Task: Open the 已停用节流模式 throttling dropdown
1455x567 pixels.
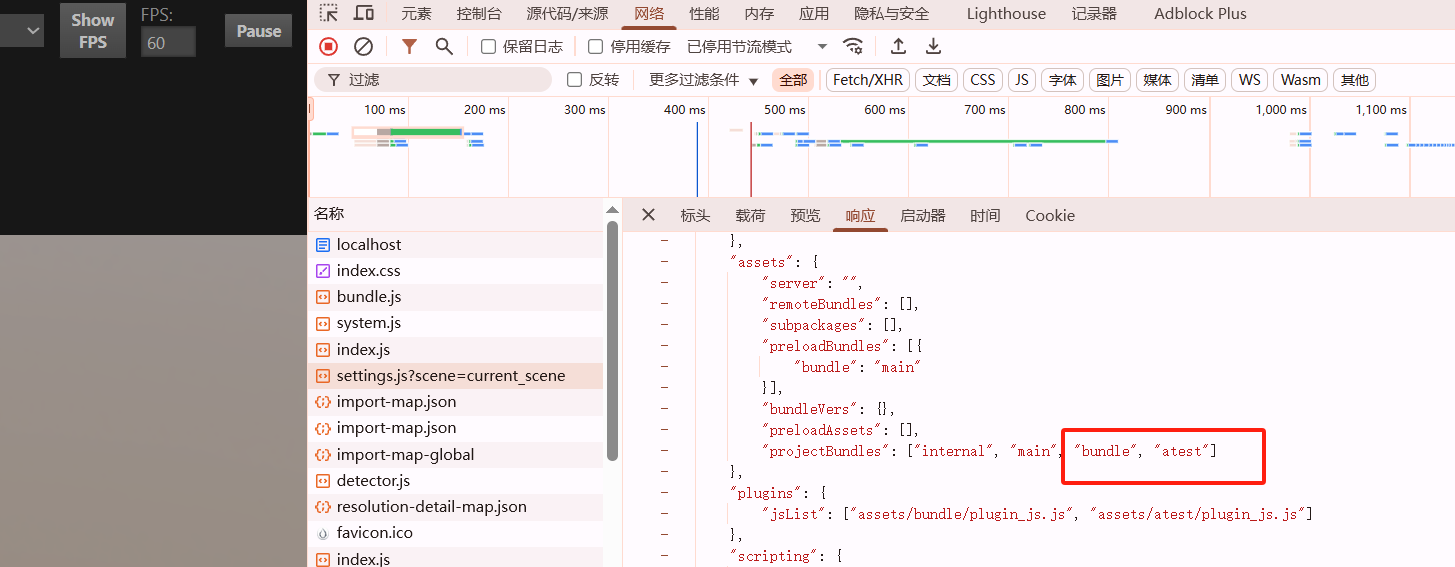Action: point(757,46)
